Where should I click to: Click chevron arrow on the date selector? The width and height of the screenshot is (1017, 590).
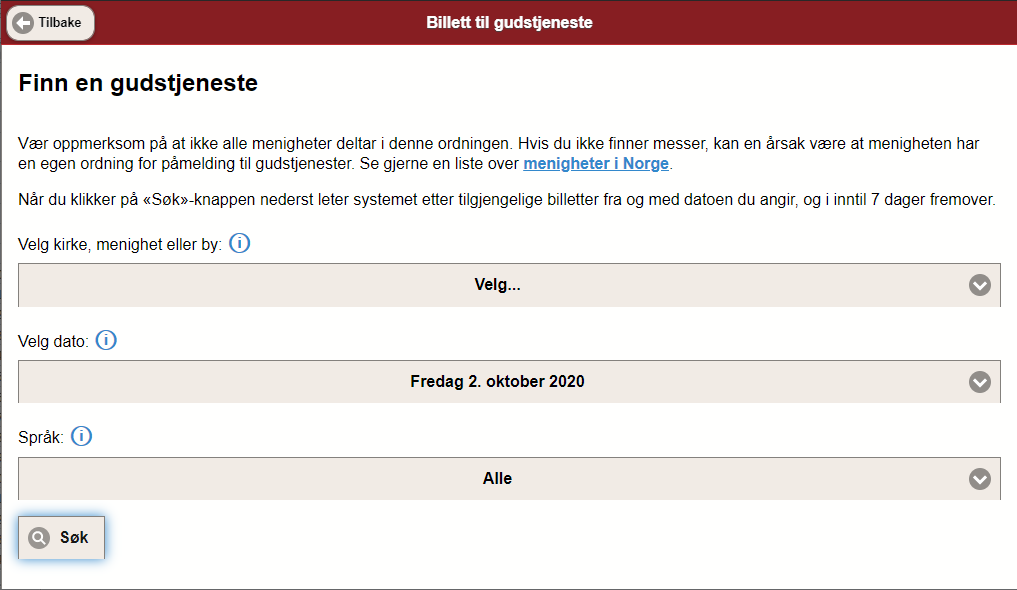979,382
